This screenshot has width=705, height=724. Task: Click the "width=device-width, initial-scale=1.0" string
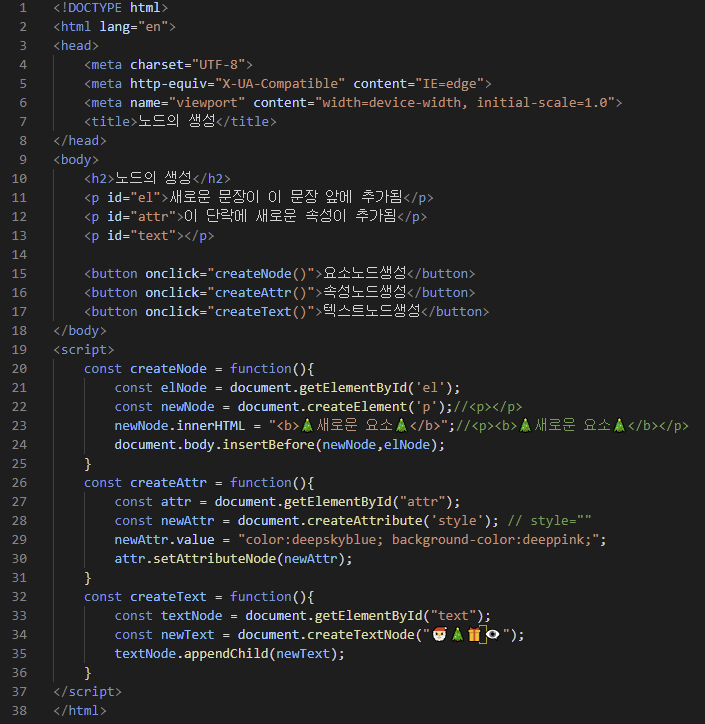[x=465, y=103]
